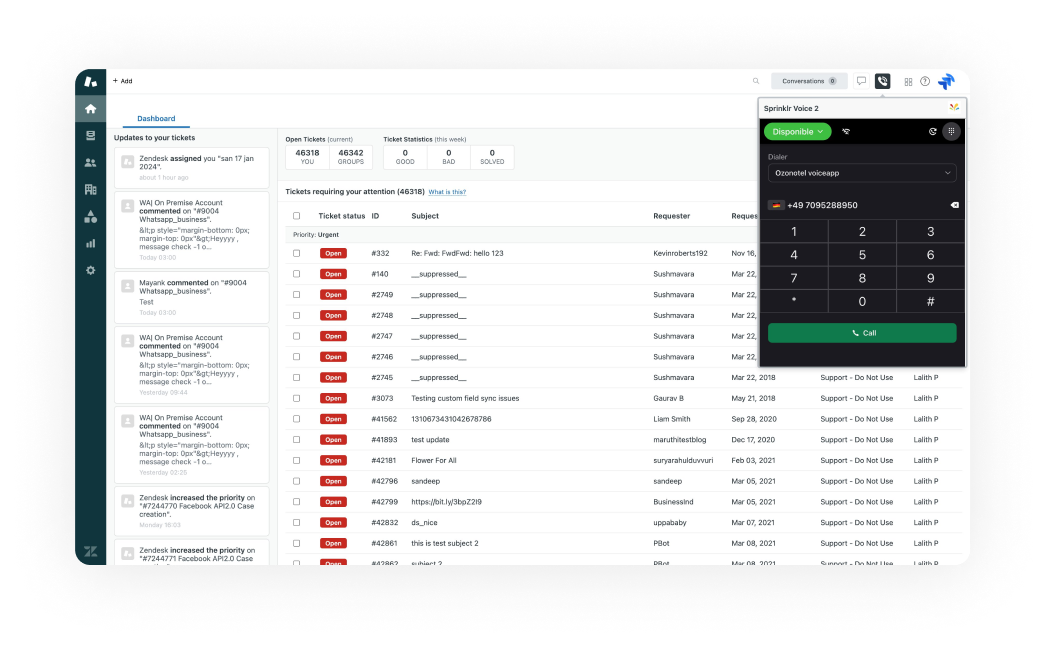Open the Customers icon in sidebar

tap(91, 163)
